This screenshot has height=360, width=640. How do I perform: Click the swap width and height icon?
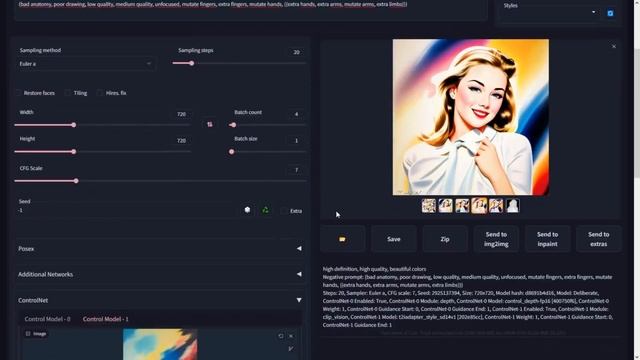point(210,124)
